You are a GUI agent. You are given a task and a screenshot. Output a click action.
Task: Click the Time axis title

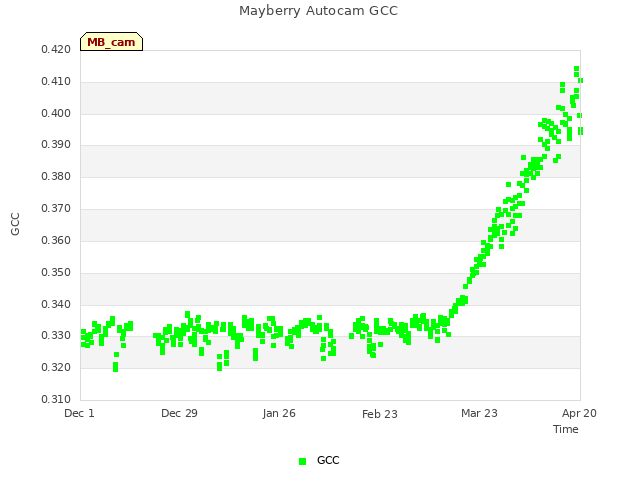566,429
